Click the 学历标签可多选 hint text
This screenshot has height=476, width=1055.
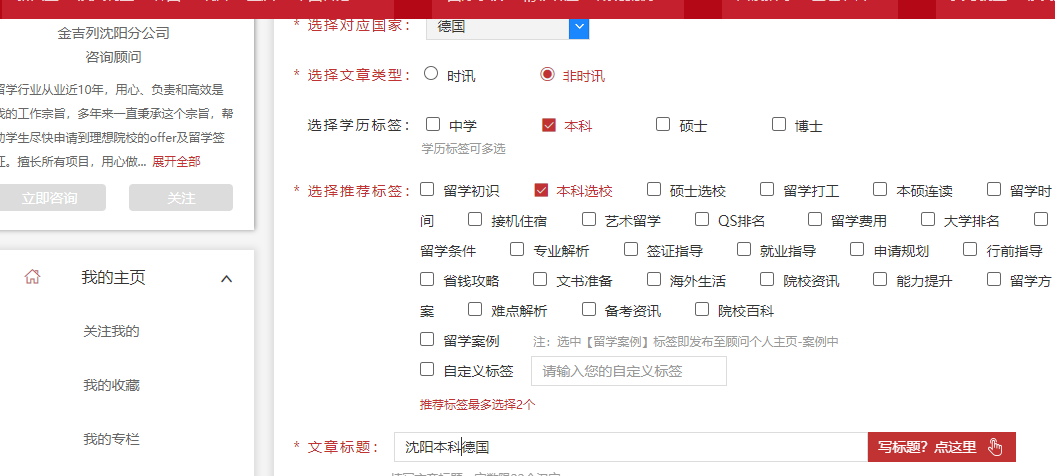pos(463,149)
